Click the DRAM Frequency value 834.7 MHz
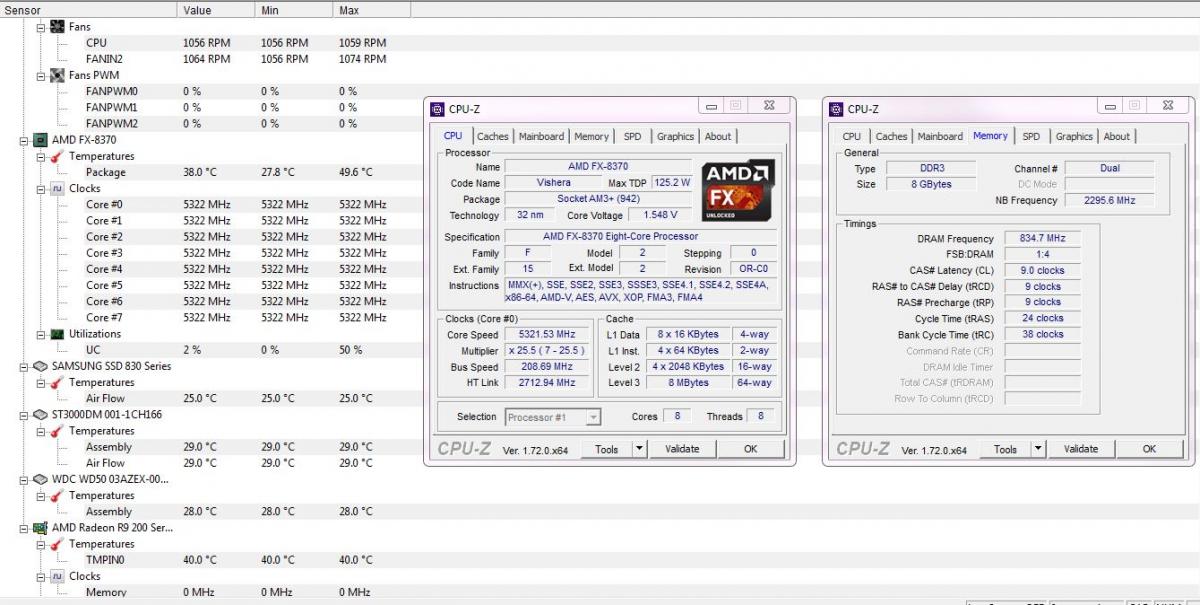The width and height of the screenshot is (1200, 605). [1042, 238]
